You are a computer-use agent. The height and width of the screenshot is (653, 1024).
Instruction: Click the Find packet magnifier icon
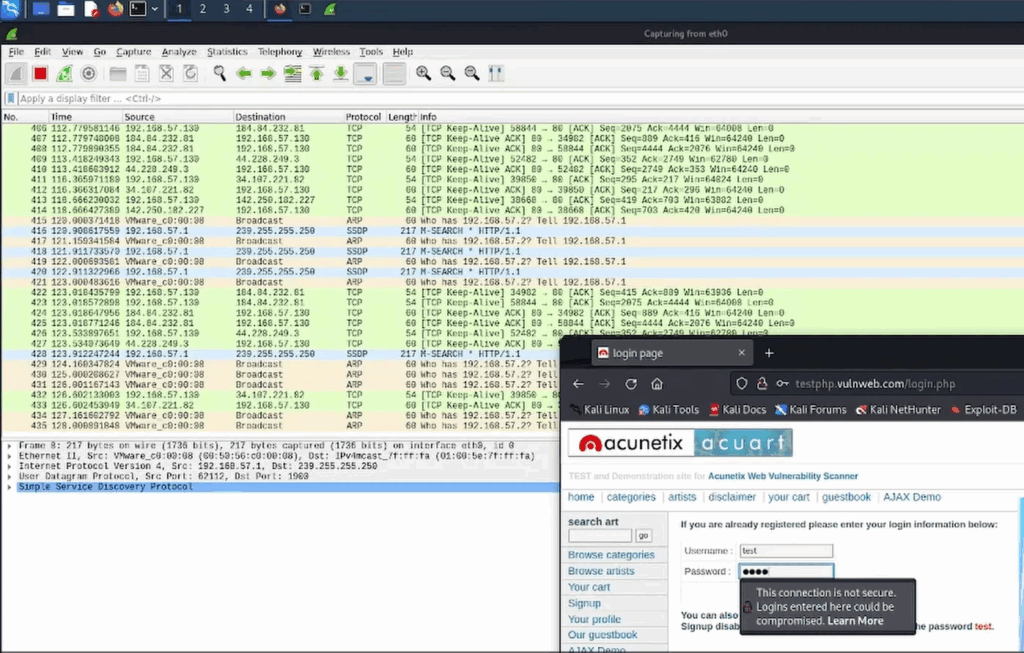tap(219, 73)
